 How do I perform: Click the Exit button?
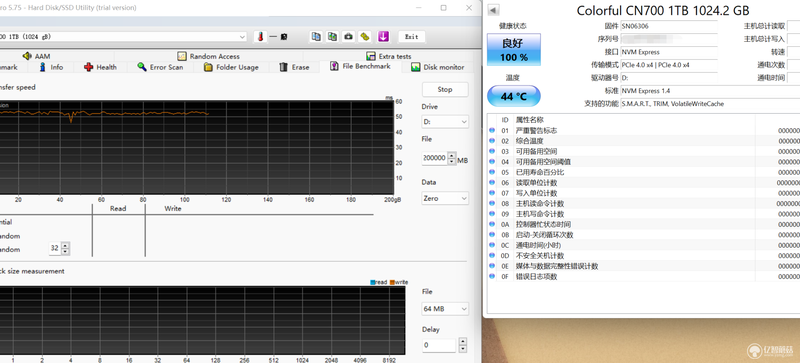pyautogui.click(x=412, y=37)
